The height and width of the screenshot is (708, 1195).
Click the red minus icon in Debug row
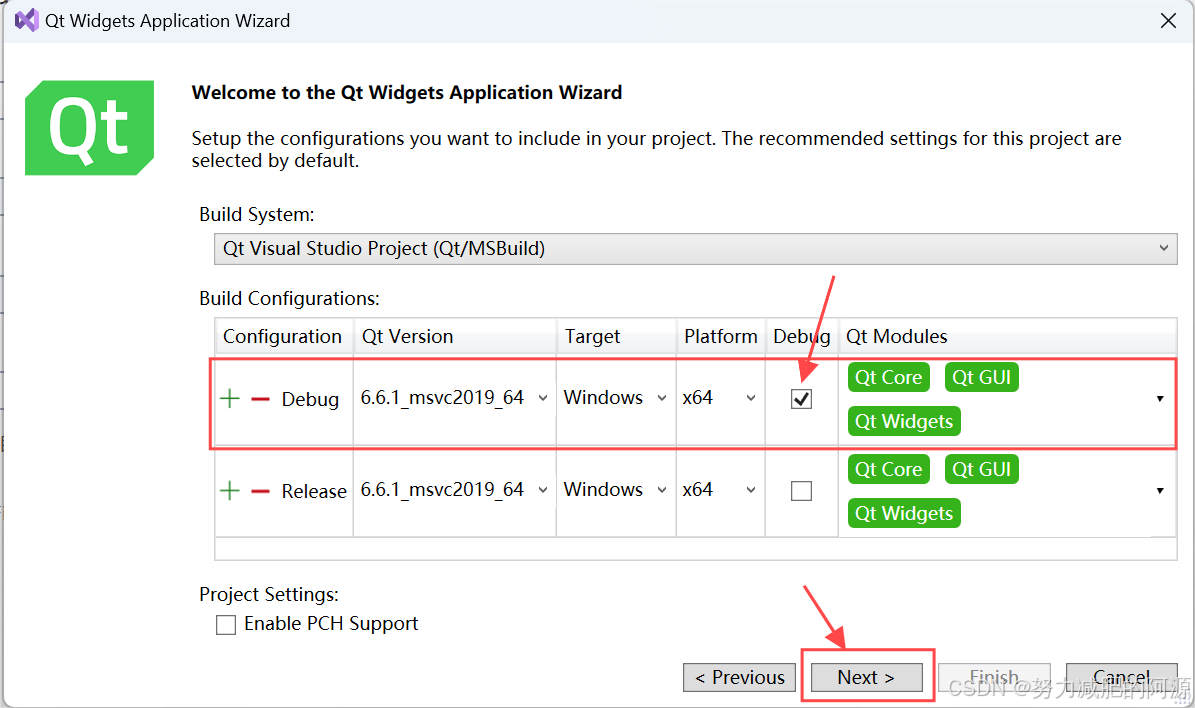[261, 399]
